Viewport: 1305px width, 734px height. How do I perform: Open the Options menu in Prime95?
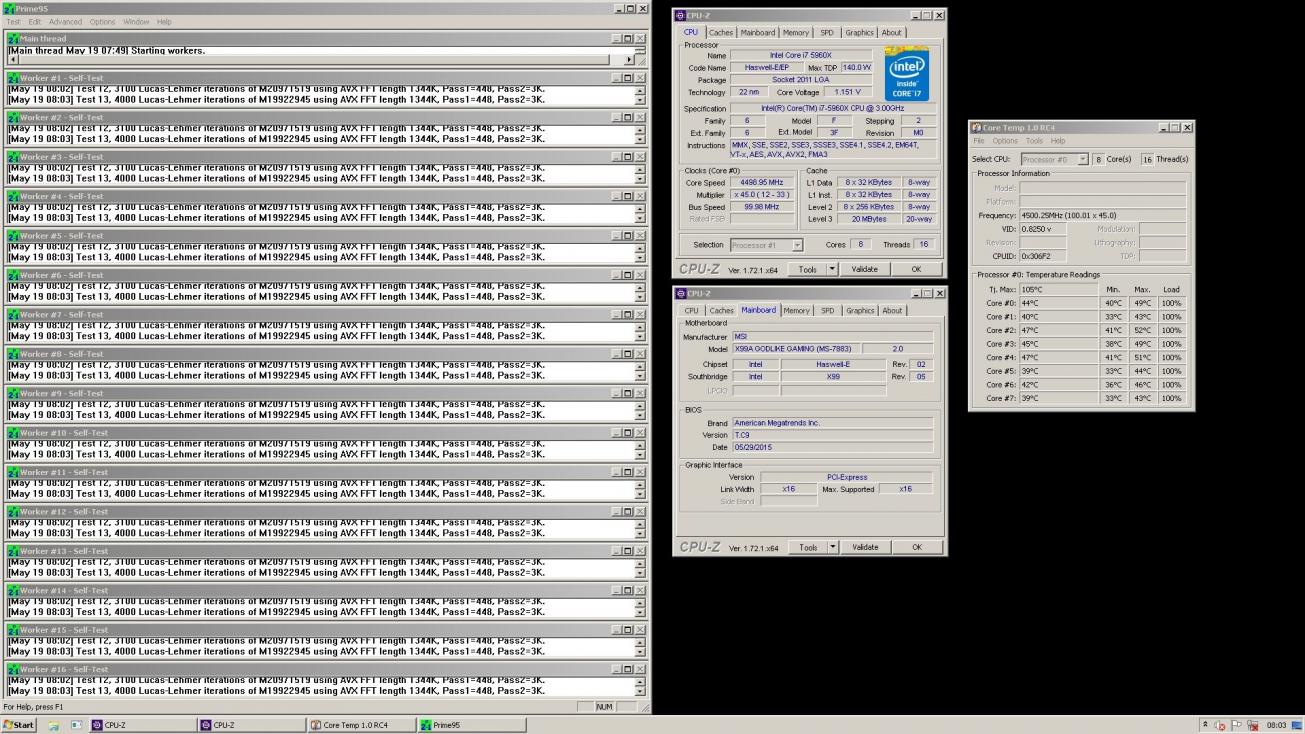point(102,21)
